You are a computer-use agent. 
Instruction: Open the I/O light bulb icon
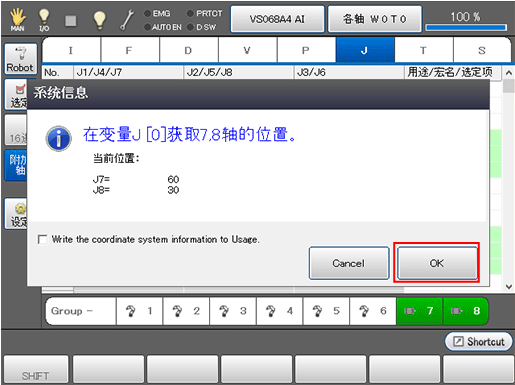point(44,20)
